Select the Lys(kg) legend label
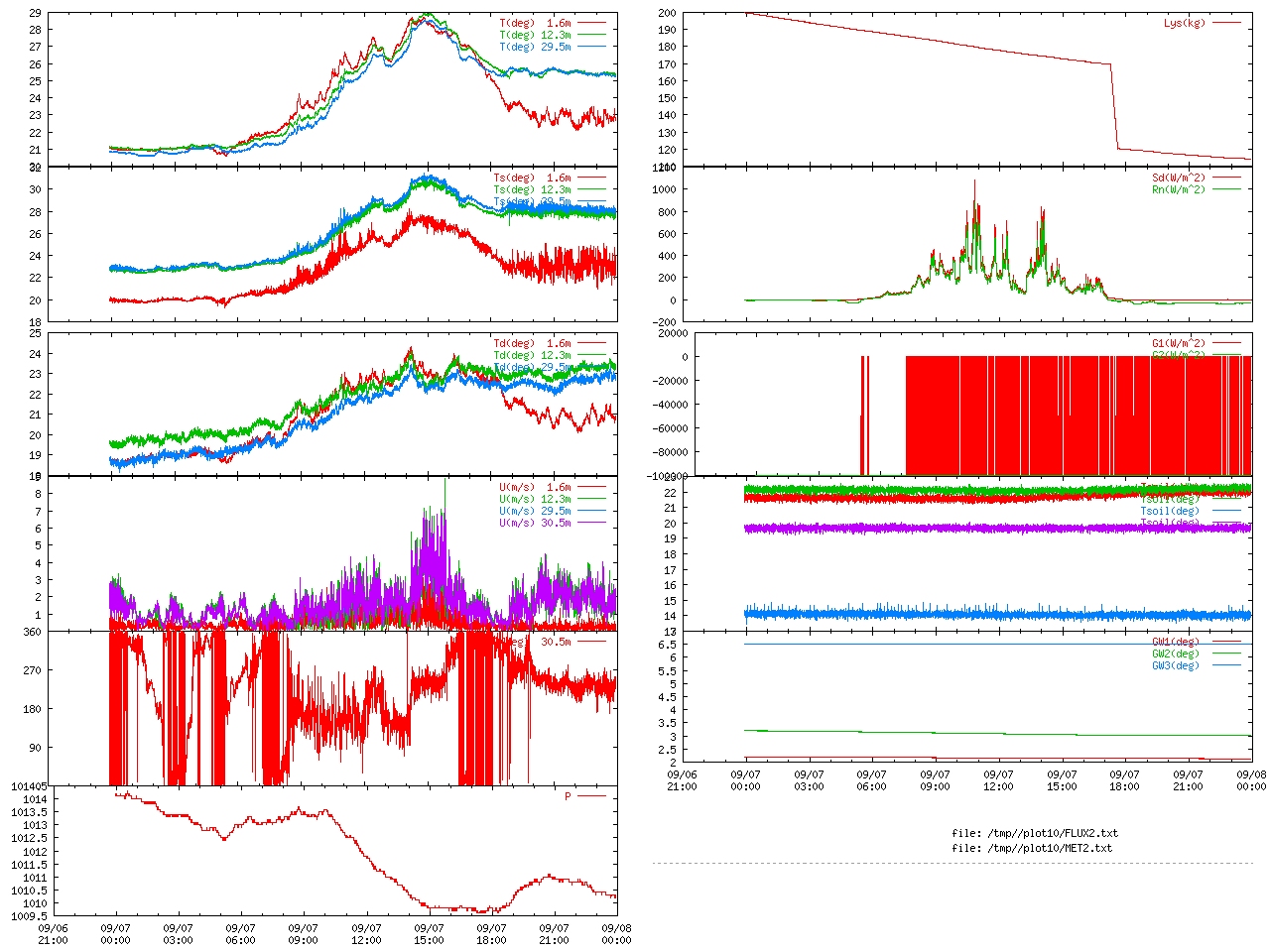This screenshot has width=1270, height=952. (x=1185, y=23)
